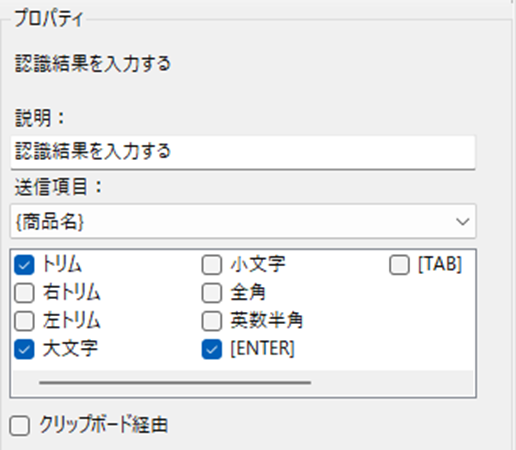Viewport: 516px width, 450px height.
Task: Uncheck the トリム checkbox
Action: (24, 265)
